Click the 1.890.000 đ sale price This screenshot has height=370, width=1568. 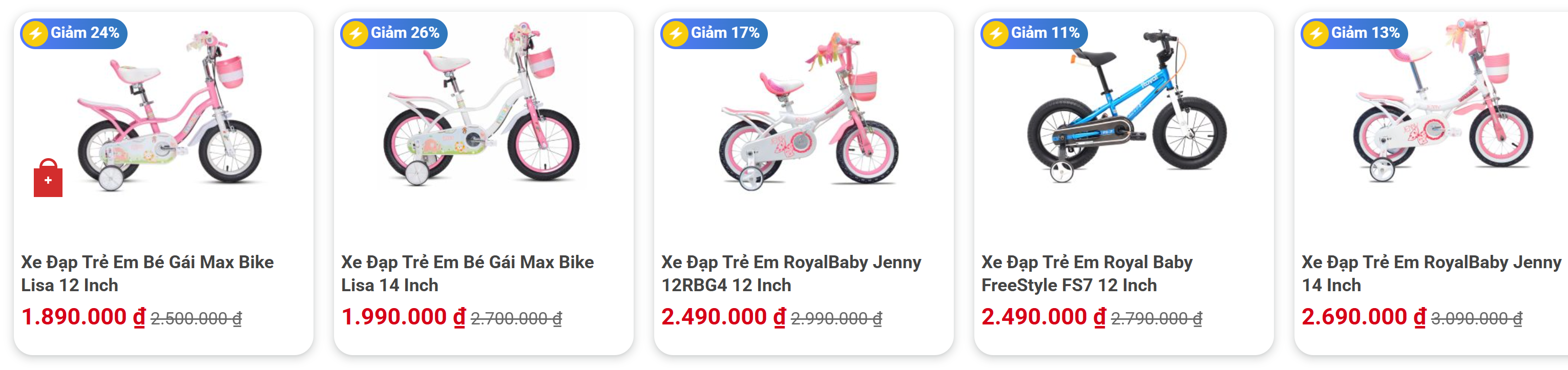83,317
